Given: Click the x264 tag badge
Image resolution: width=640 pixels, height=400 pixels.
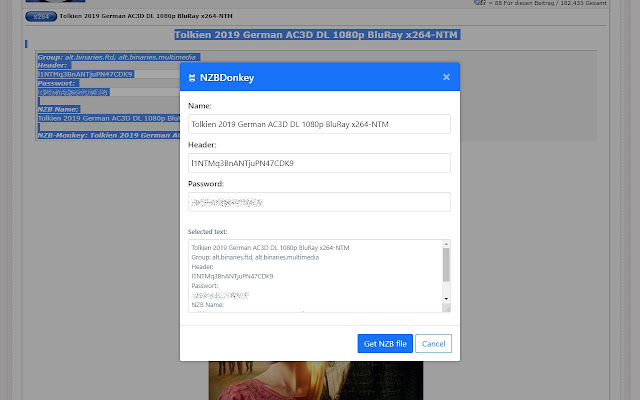Looking at the screenshot, I should pyautogui.click(x=40, y=17).
